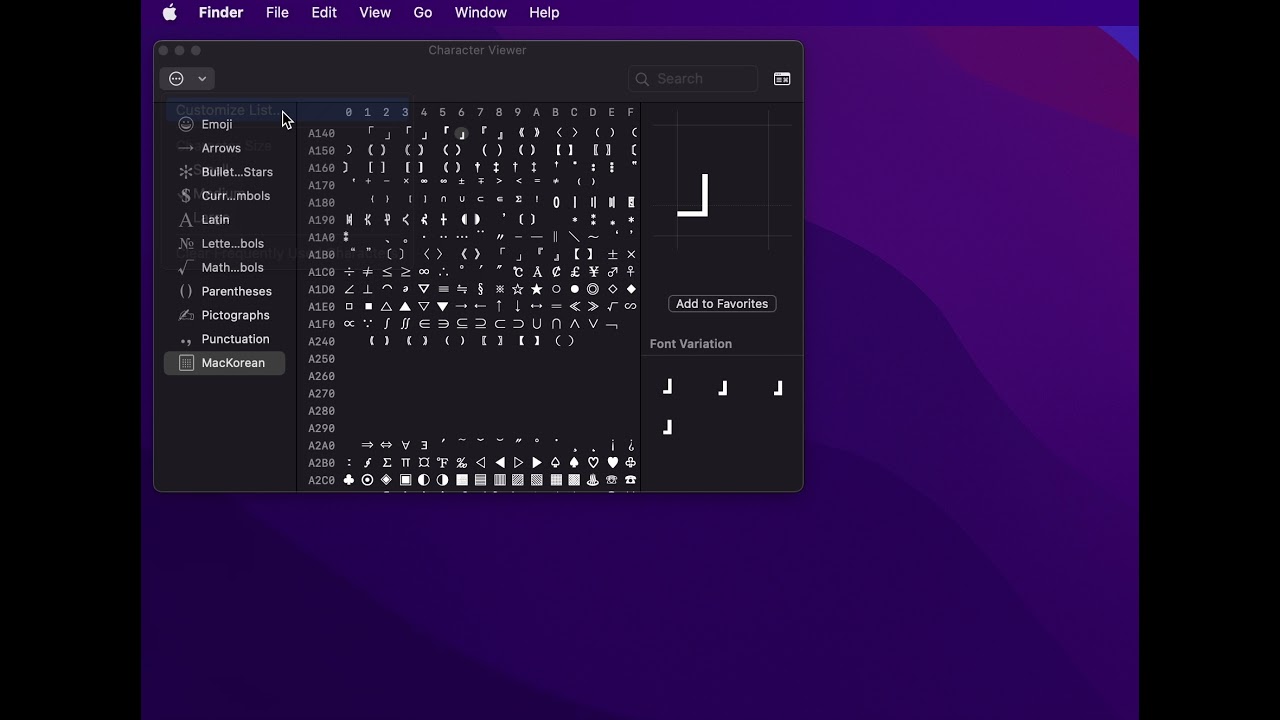This screenshot has height=720, width=1280.
Task: Pick the double right arrow ⇒ in row A2A0
Action: click(x=368, y=445)
